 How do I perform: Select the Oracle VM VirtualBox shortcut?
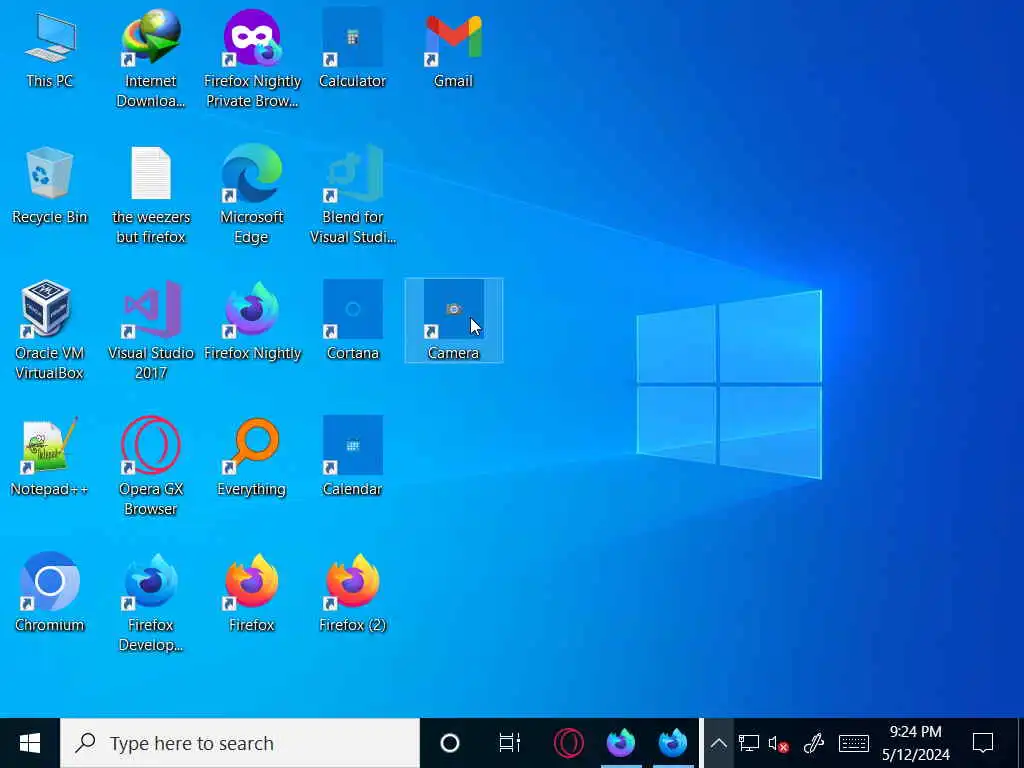[50, 330]
